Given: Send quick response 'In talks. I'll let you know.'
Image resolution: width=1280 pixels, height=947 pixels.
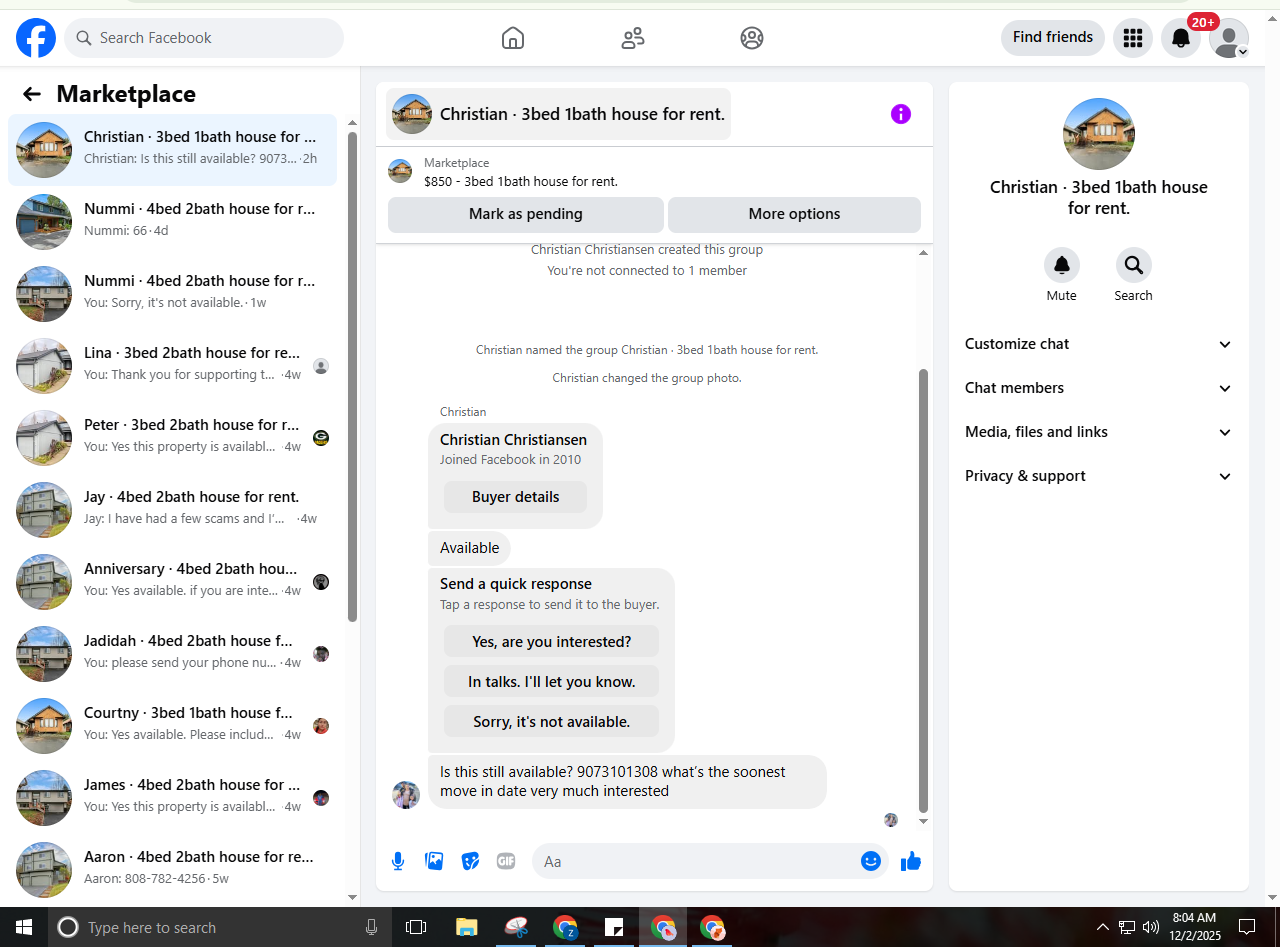Looking at the screenshot, I should point(551,682).
